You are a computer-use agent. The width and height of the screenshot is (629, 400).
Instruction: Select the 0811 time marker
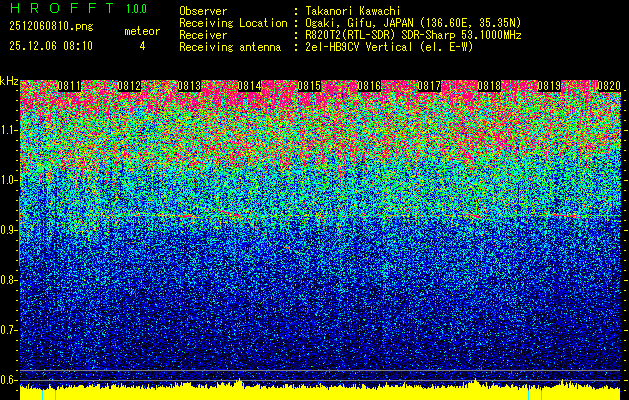coord(69,86)
